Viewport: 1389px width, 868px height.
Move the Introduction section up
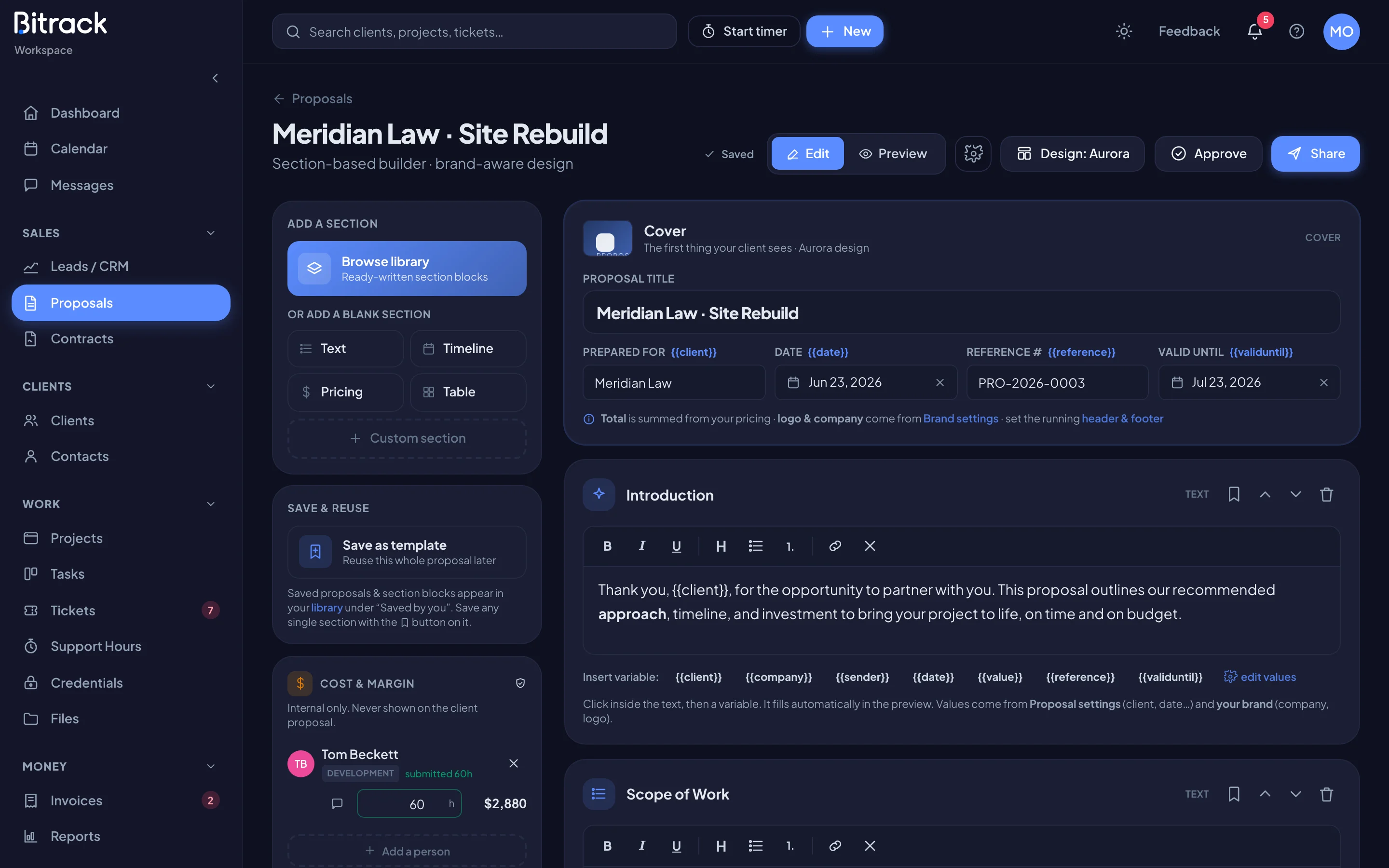1265,494
